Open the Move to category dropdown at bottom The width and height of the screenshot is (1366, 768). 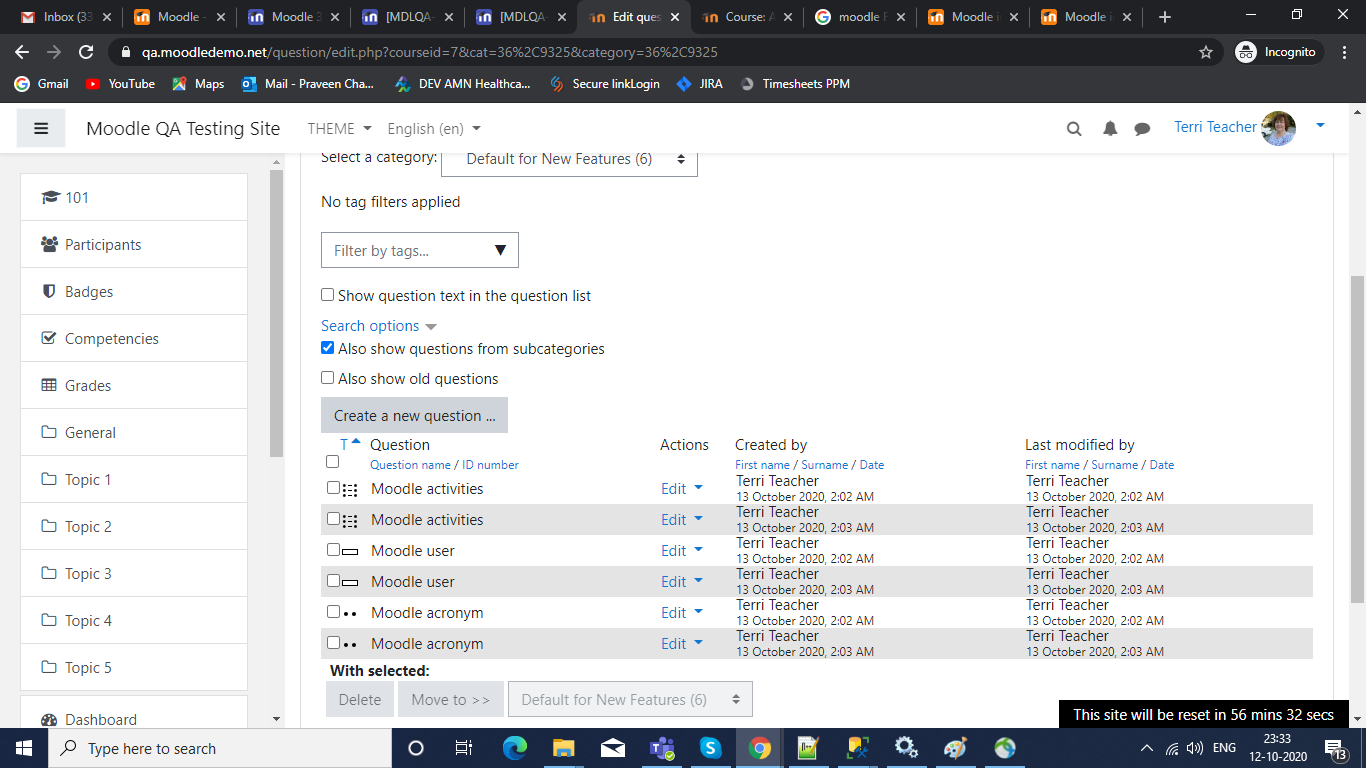(x=630, y=700)
